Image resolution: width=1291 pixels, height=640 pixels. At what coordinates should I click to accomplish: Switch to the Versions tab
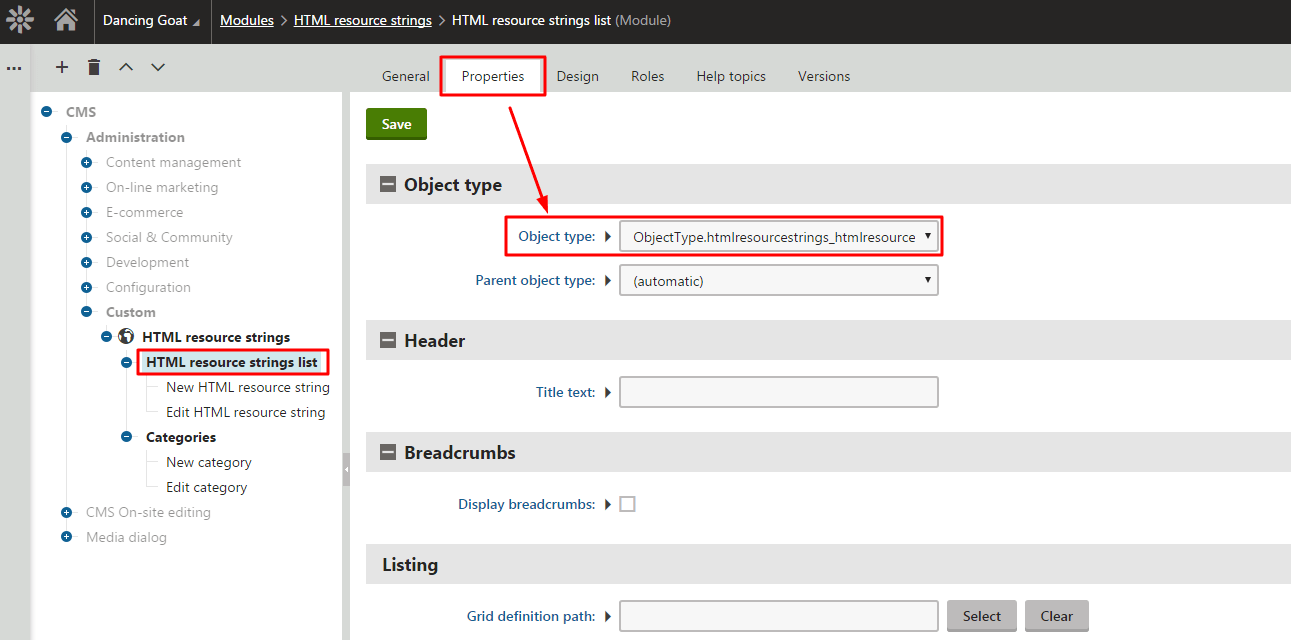click(x=823, y=76)
